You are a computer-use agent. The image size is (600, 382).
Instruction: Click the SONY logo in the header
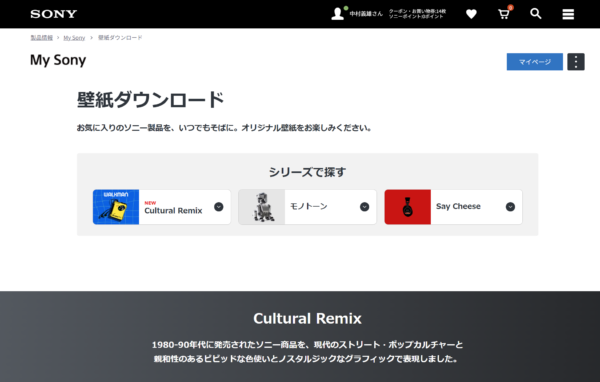[x=54, y=14]
